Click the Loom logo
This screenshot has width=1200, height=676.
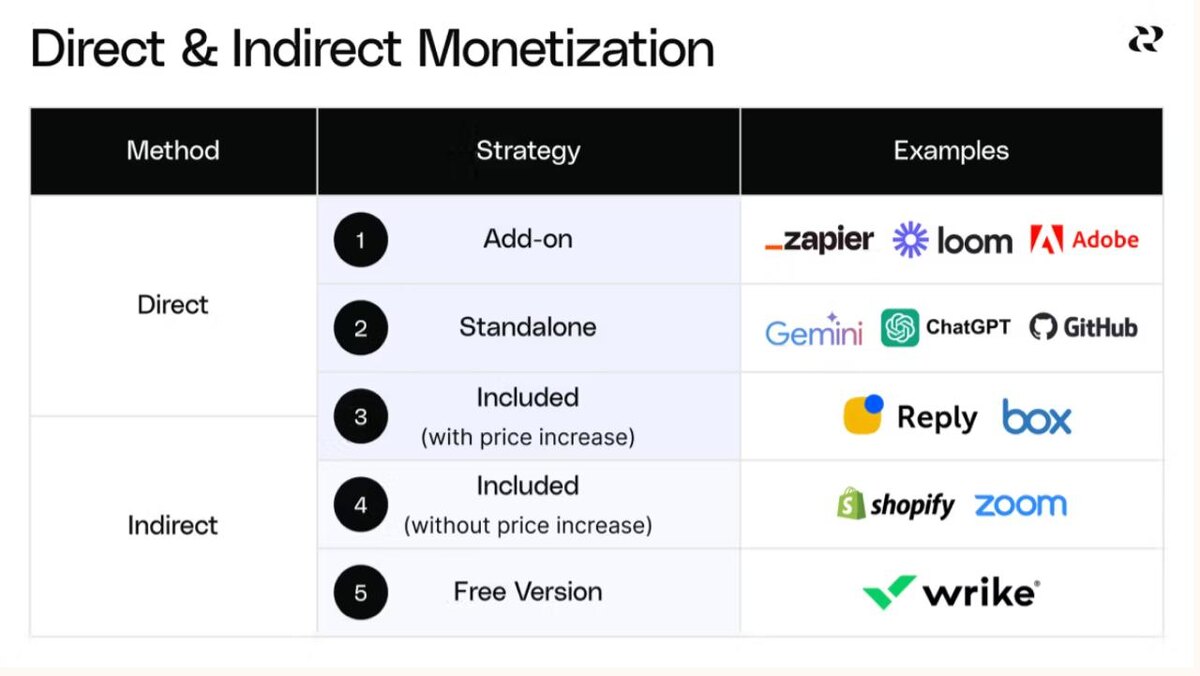coord(951,240)
